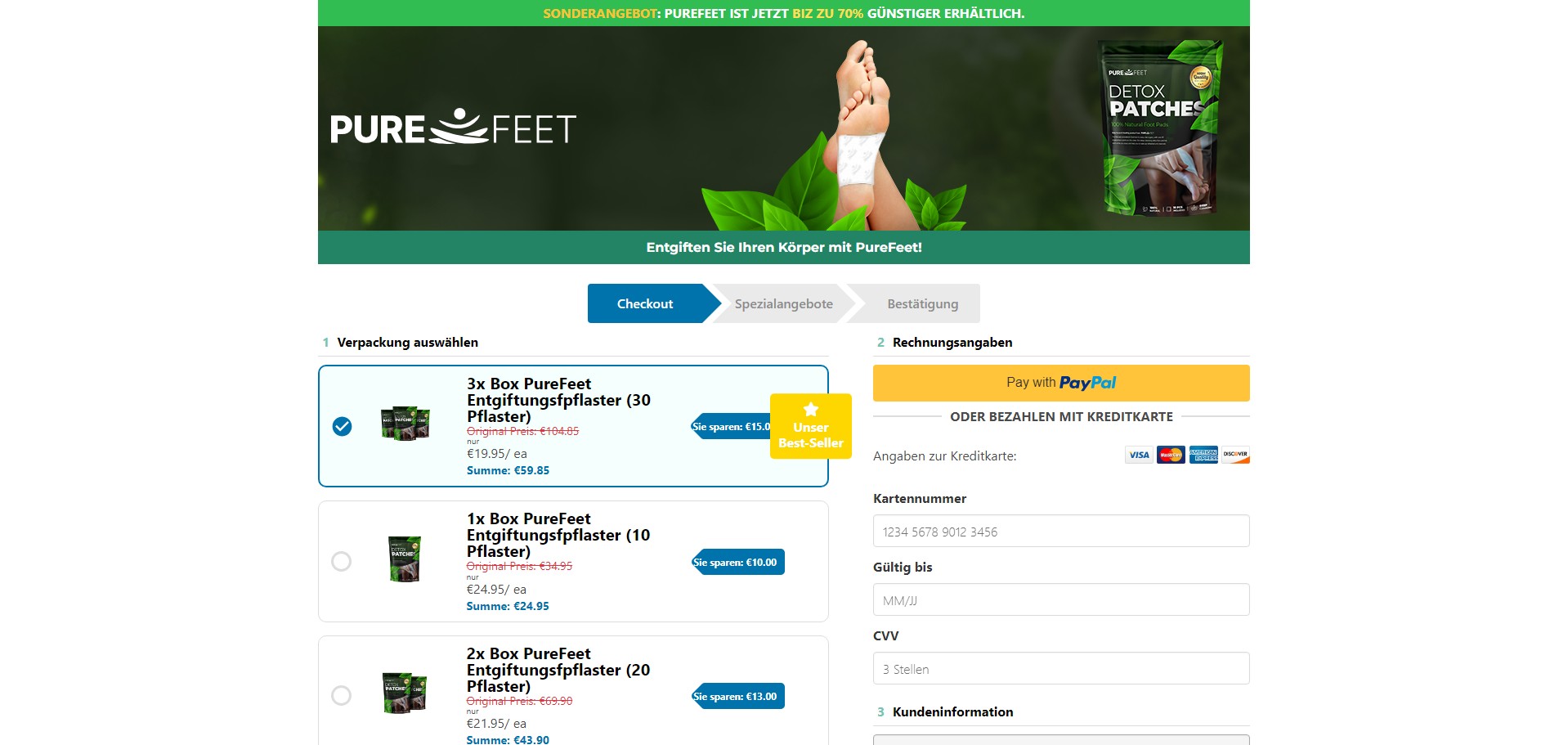
Task: Click the '€24.95/ ea' price text
Action: click(x=497, y=589)
